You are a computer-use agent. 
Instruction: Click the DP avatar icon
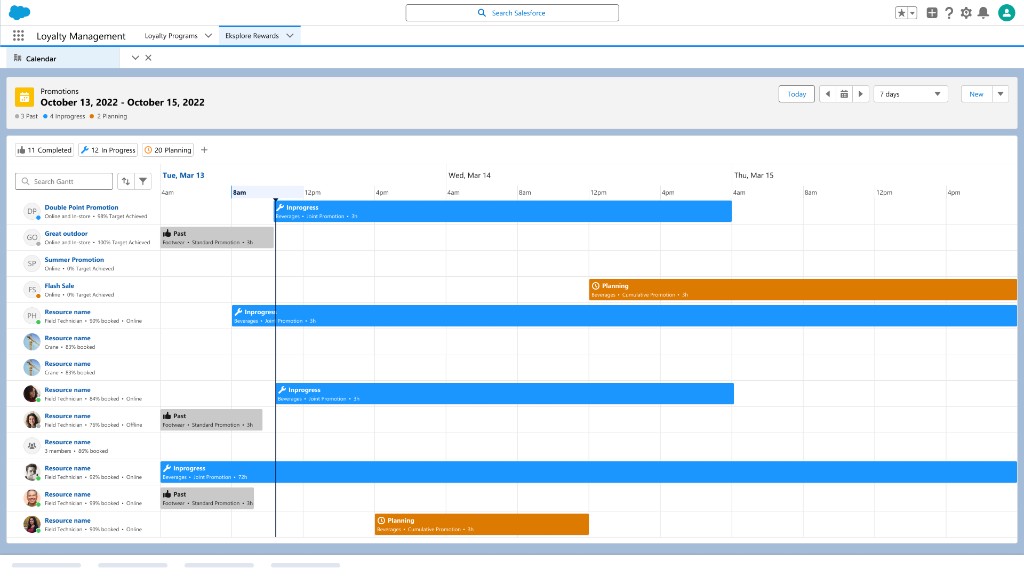click(31, 211)
